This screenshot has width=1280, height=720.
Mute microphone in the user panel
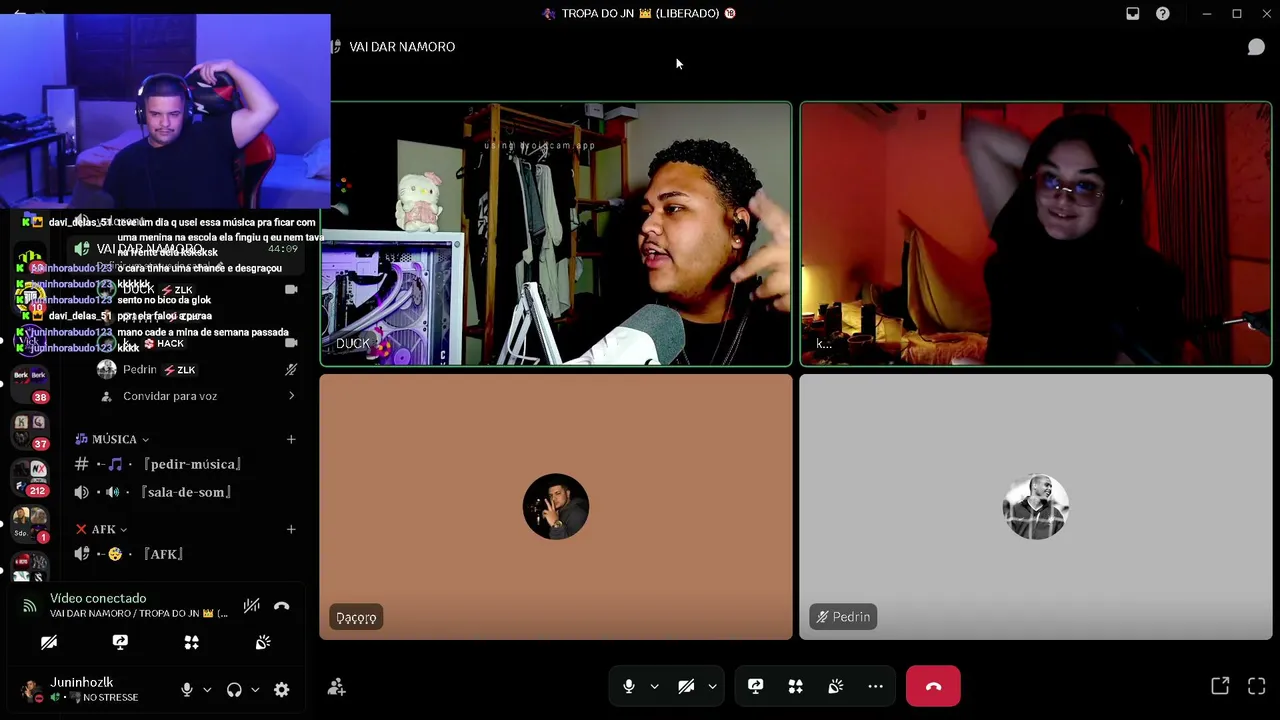pos(187,689)
